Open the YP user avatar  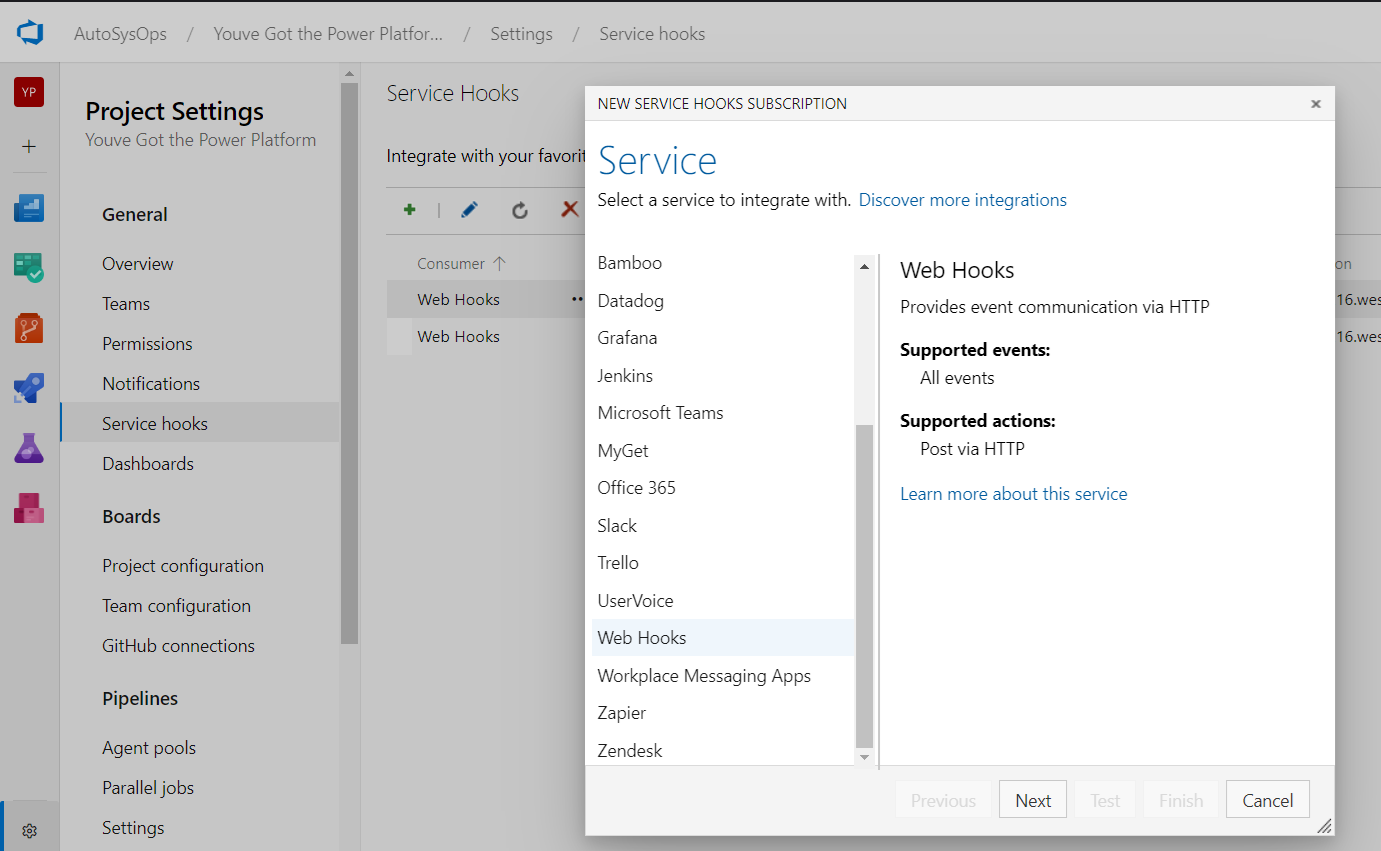coord(29,91)
